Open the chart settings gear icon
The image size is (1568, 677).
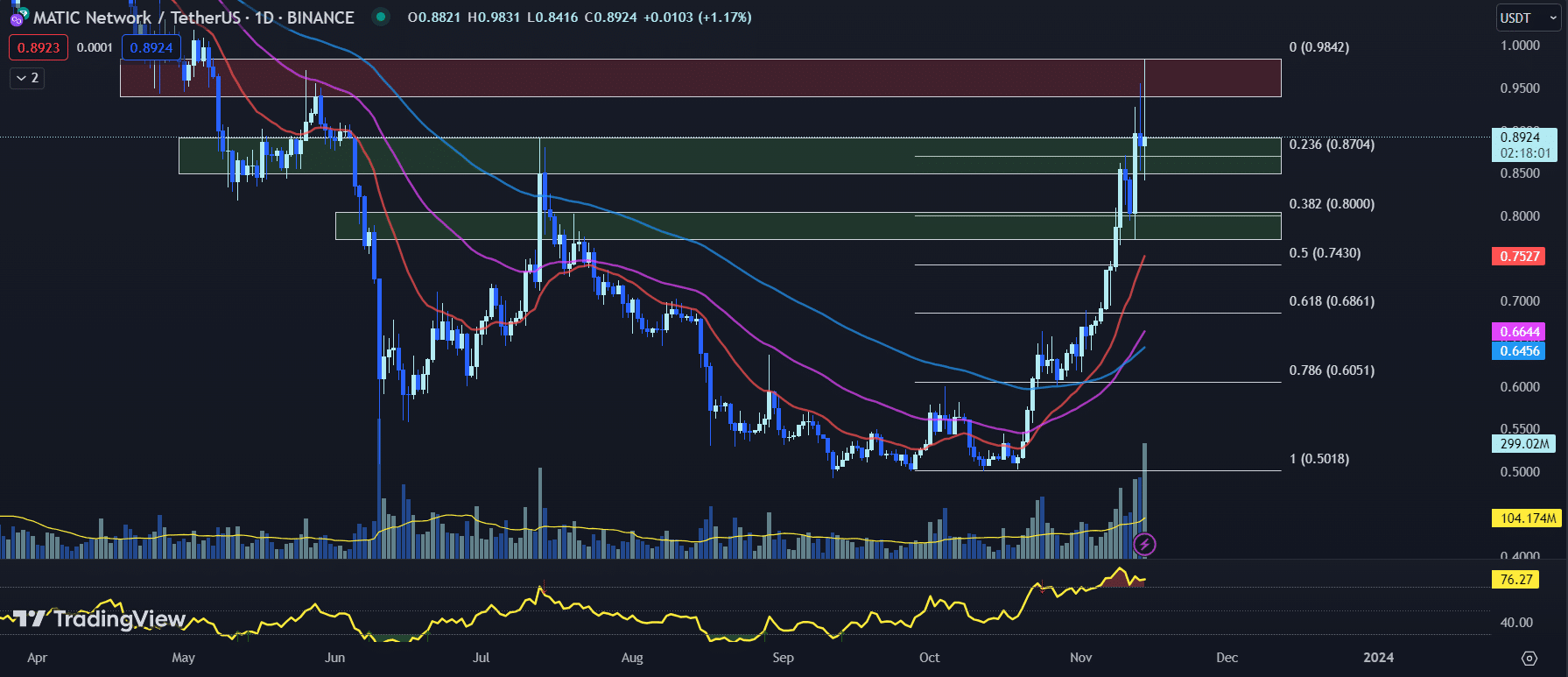tap(1529, 658)
